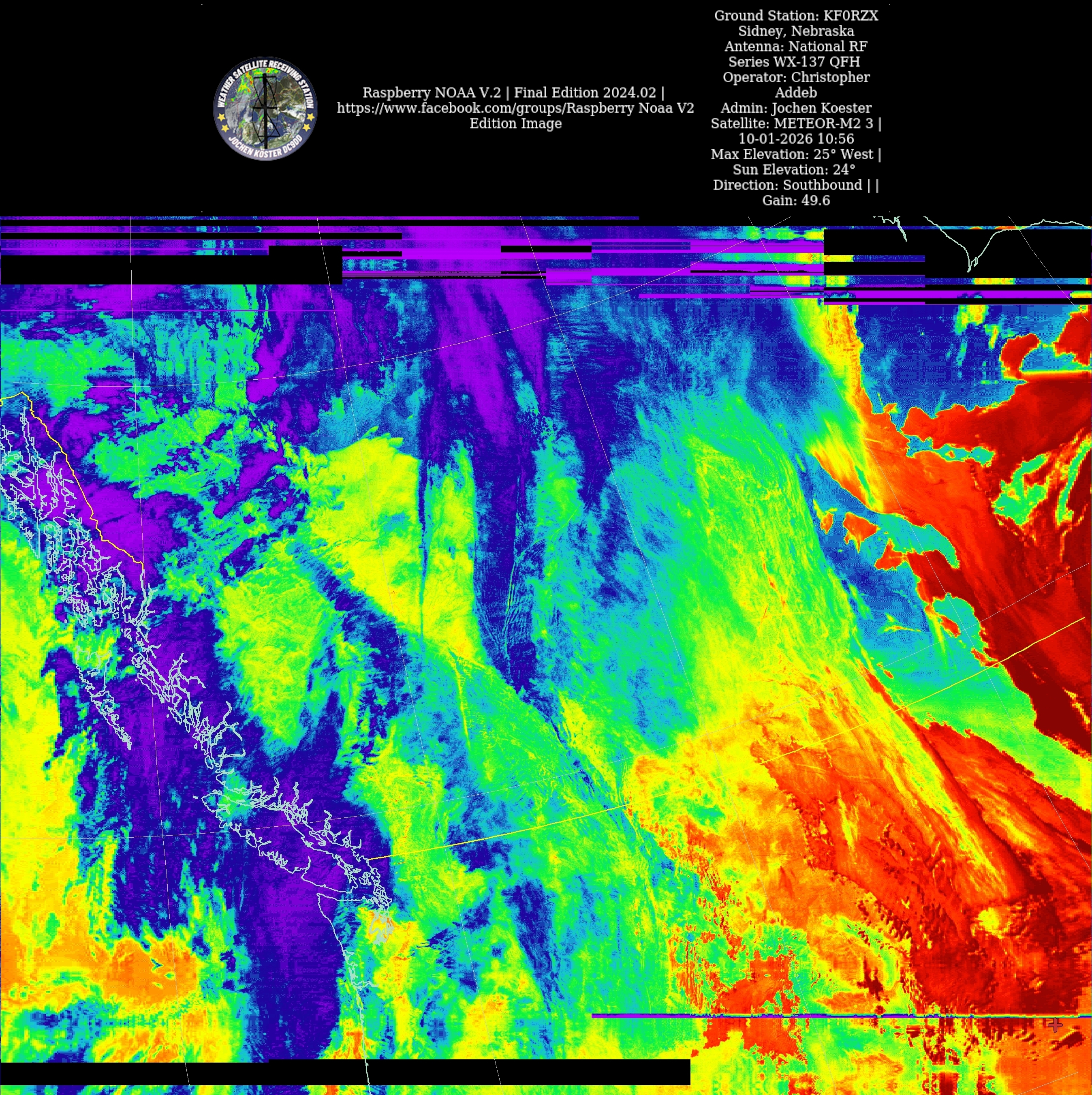This screenshot has width=1092, height=1095.
Task: Click the Operator: Christopher line
Action: (x=796, y=77)
